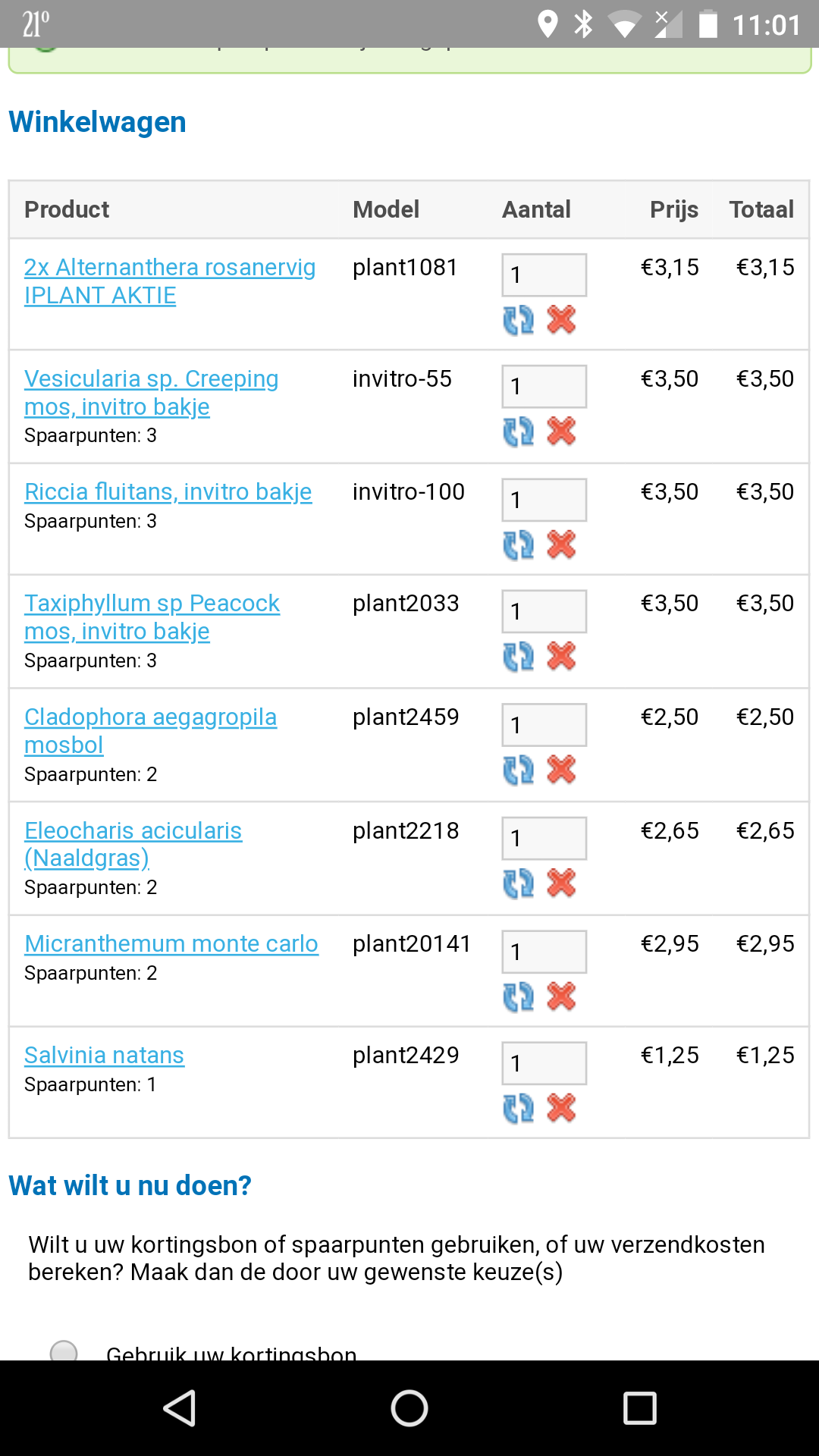Image resolution: width=819 pixels, height=1456 pixels.
Task: Open Micranthemum monte carlo product page
Action: tap(171, 943)
